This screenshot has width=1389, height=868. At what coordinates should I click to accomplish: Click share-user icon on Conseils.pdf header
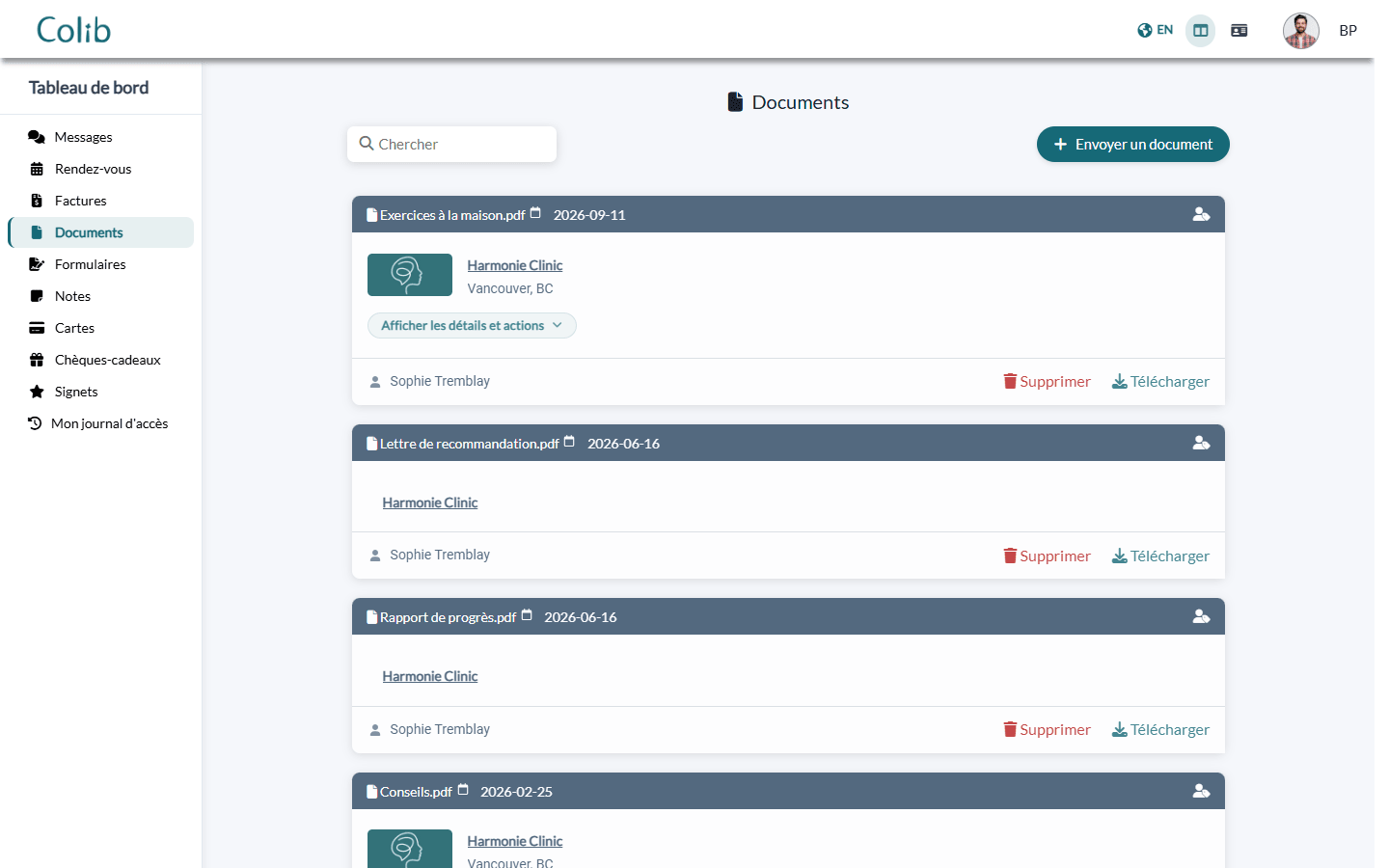pyautogui.click(x=1201, y=791)
